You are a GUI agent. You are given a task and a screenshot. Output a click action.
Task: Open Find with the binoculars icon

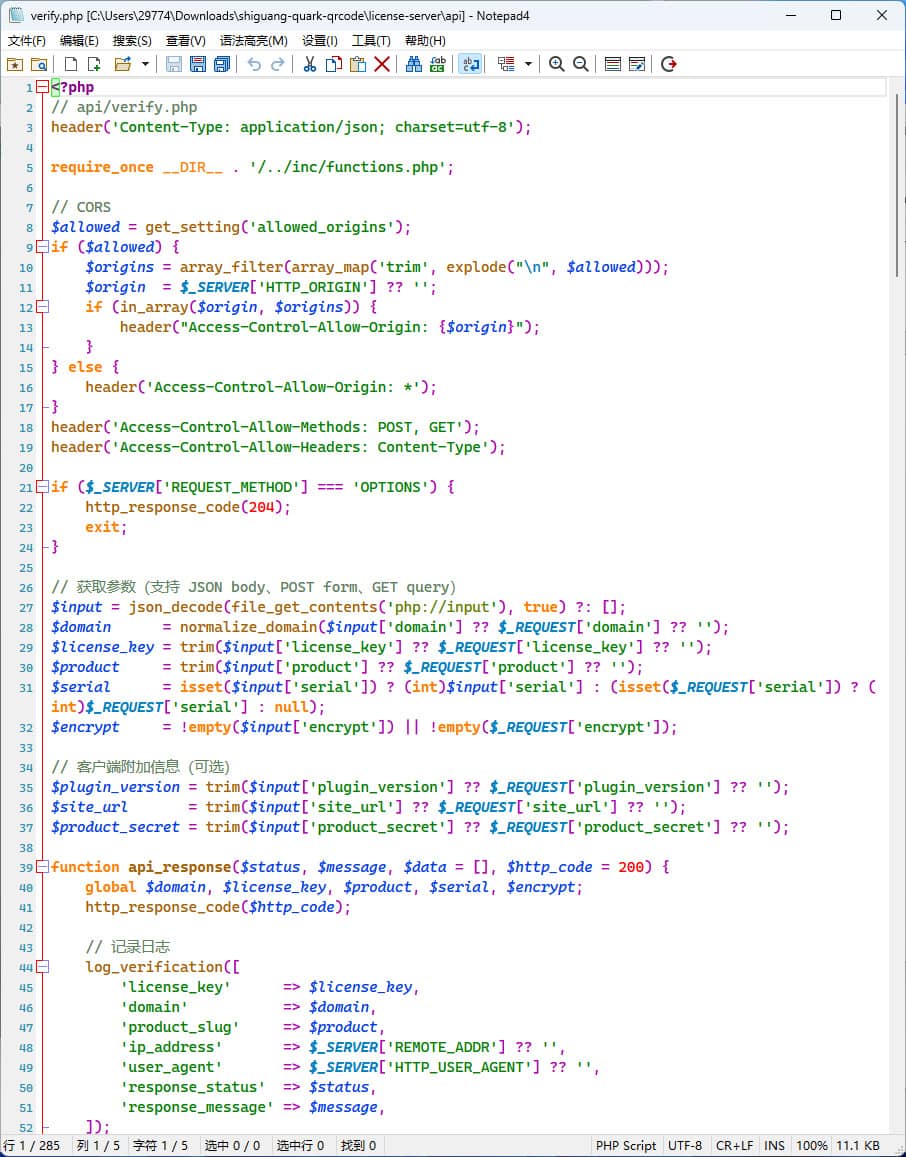click(x=414, y=64)
